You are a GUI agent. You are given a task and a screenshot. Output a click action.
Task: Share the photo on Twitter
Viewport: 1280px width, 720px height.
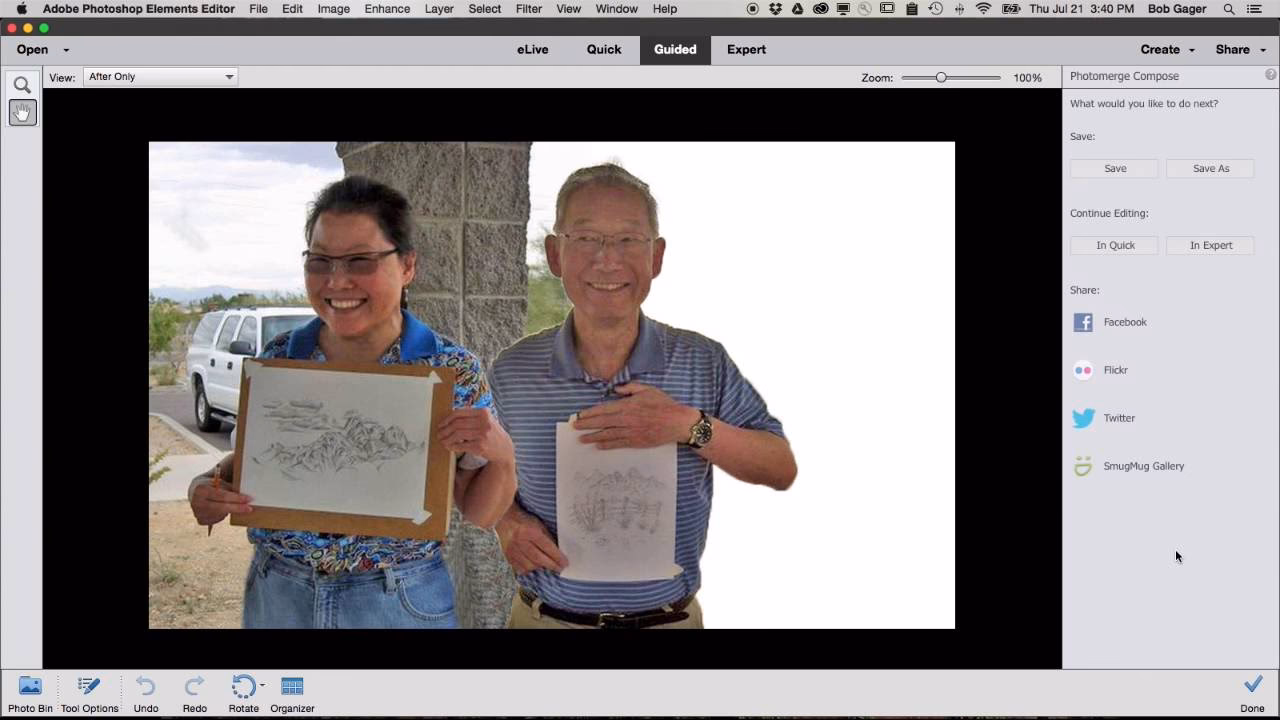tap(1110, 418)
